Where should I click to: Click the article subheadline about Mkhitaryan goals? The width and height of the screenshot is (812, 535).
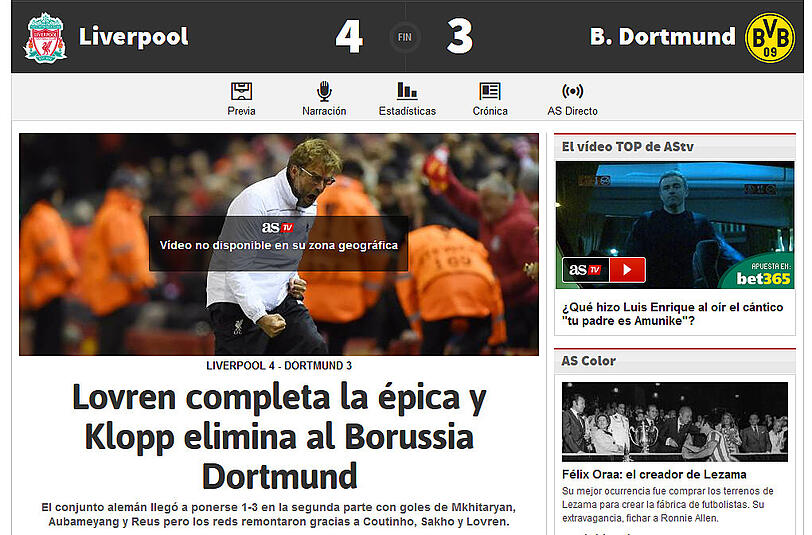click(279, 514)
